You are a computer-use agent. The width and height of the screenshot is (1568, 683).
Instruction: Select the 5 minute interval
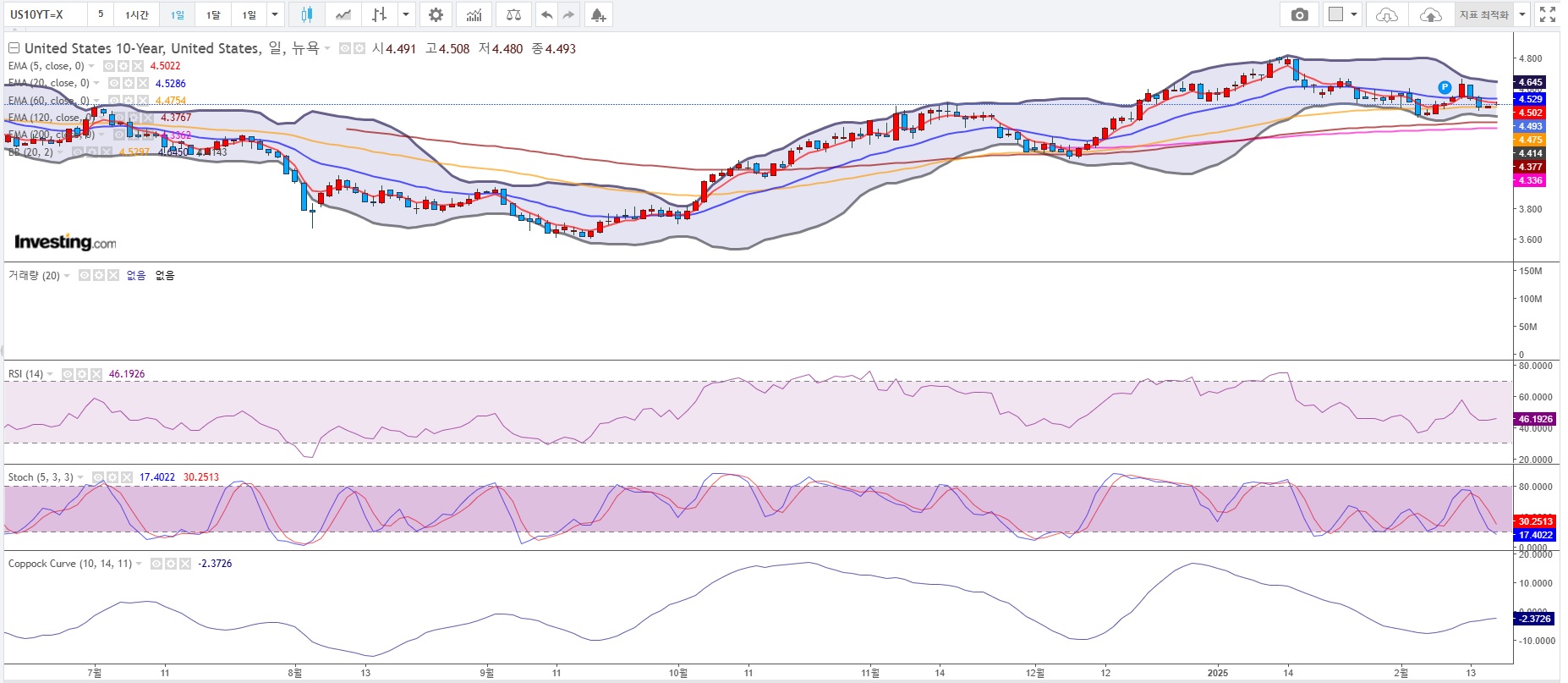pyautogui.click(x=101, y=14)
